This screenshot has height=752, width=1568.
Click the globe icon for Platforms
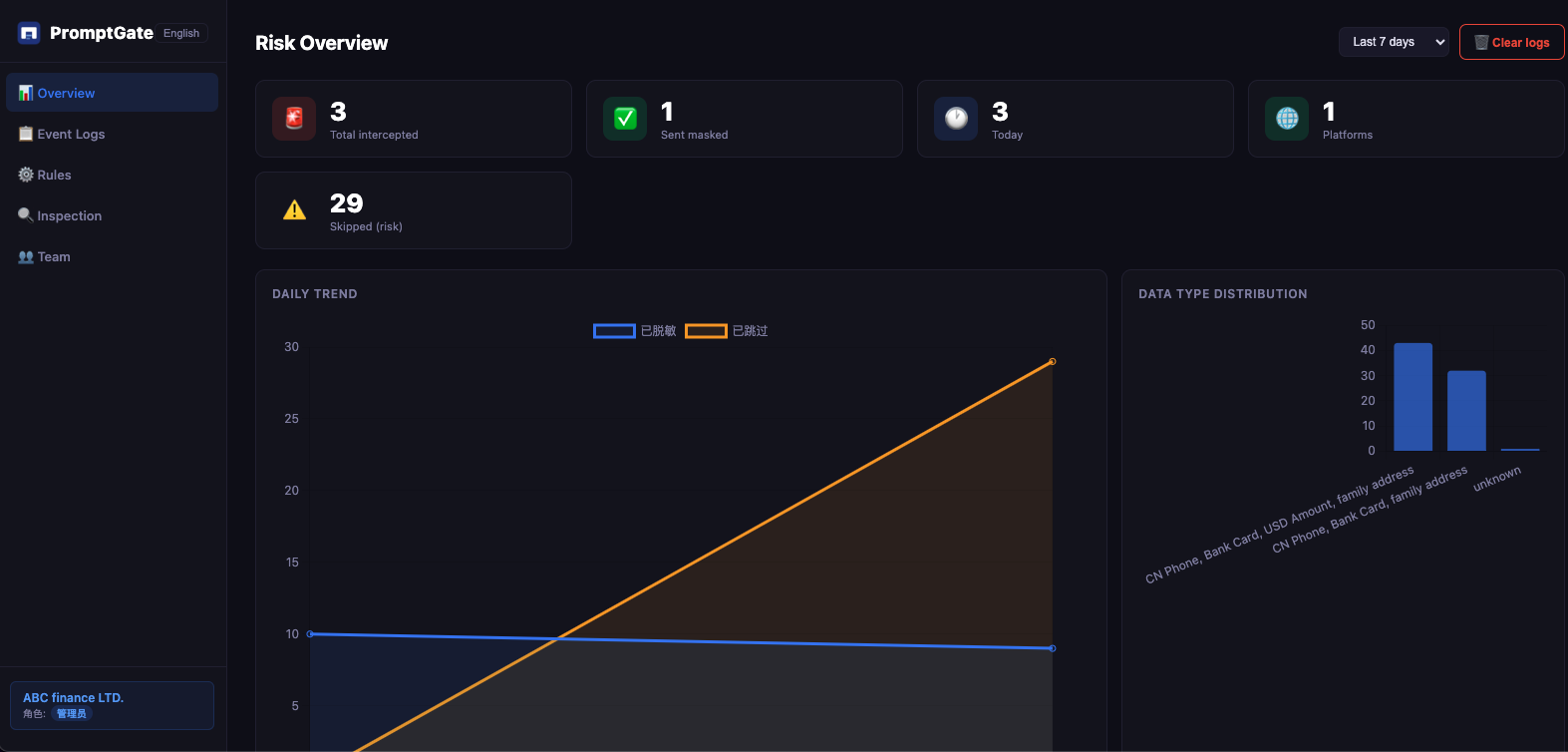(x=1287, y=119)
